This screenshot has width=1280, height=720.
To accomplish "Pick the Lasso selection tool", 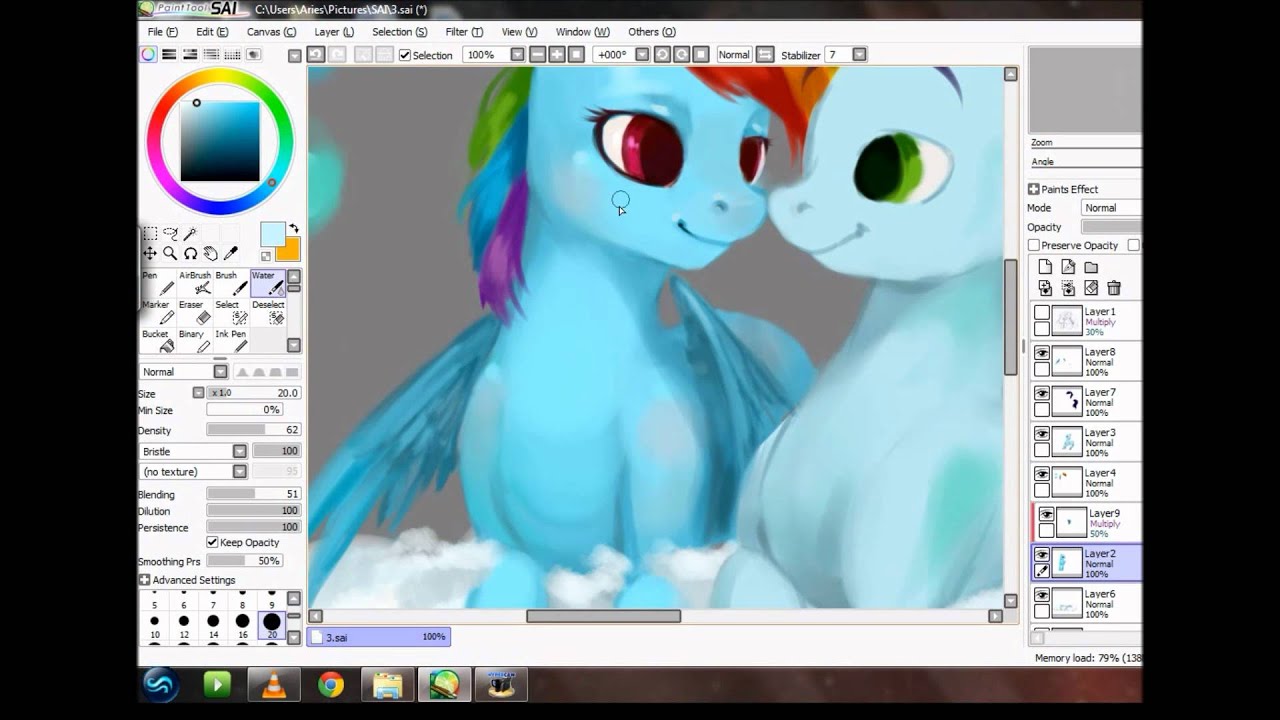I will click(x=170, y=234).
